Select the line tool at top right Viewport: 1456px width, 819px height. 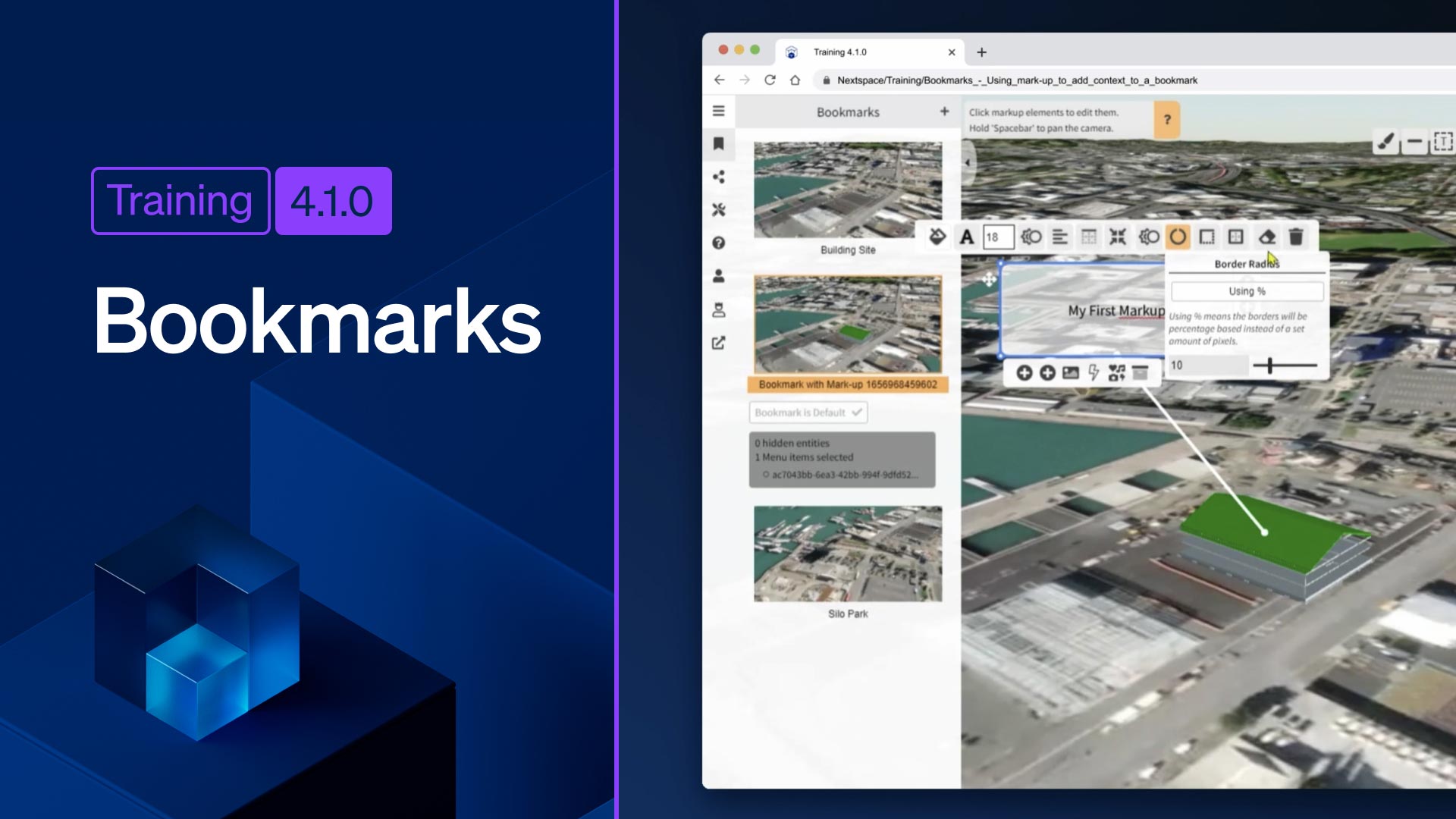(x=1414, y=141)
